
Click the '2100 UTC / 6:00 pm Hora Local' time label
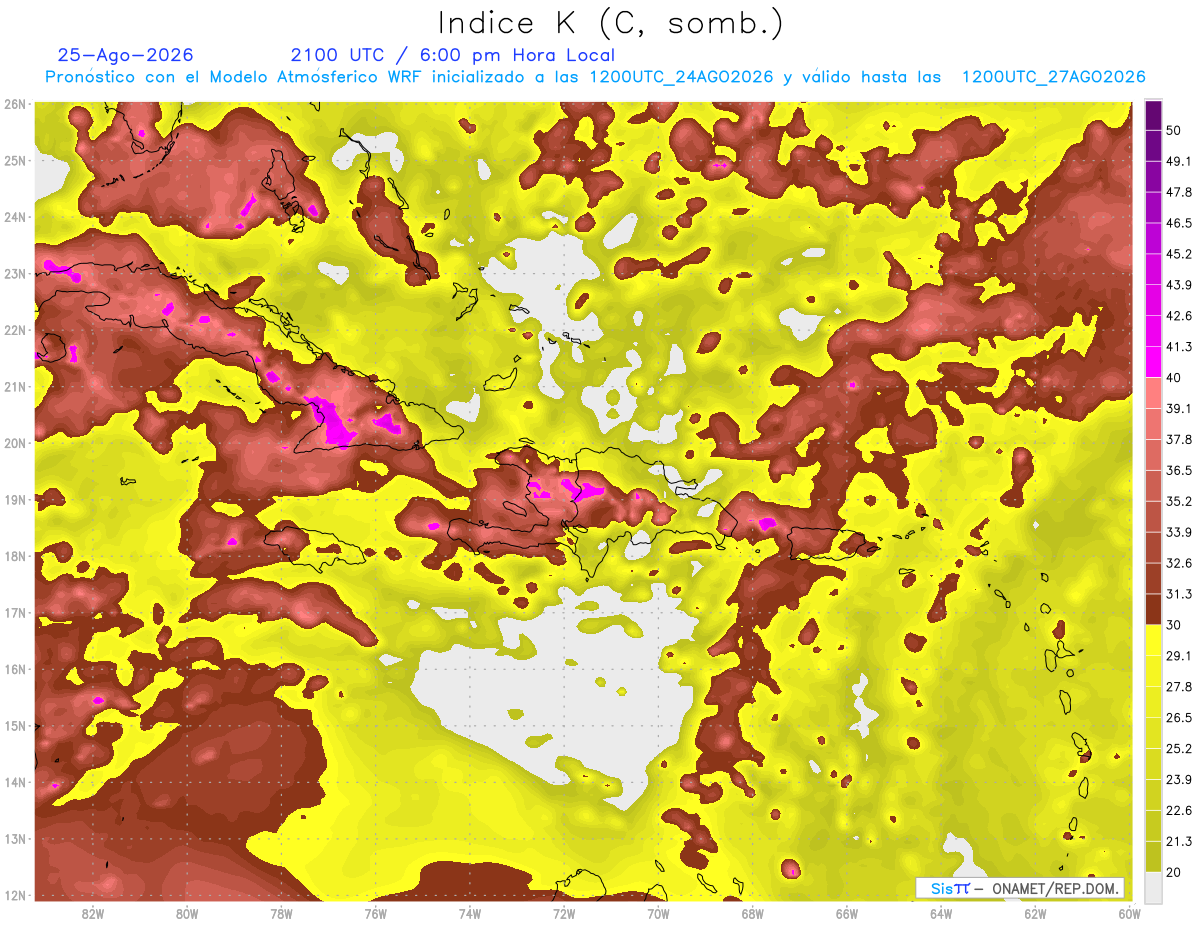pos(452,55)
